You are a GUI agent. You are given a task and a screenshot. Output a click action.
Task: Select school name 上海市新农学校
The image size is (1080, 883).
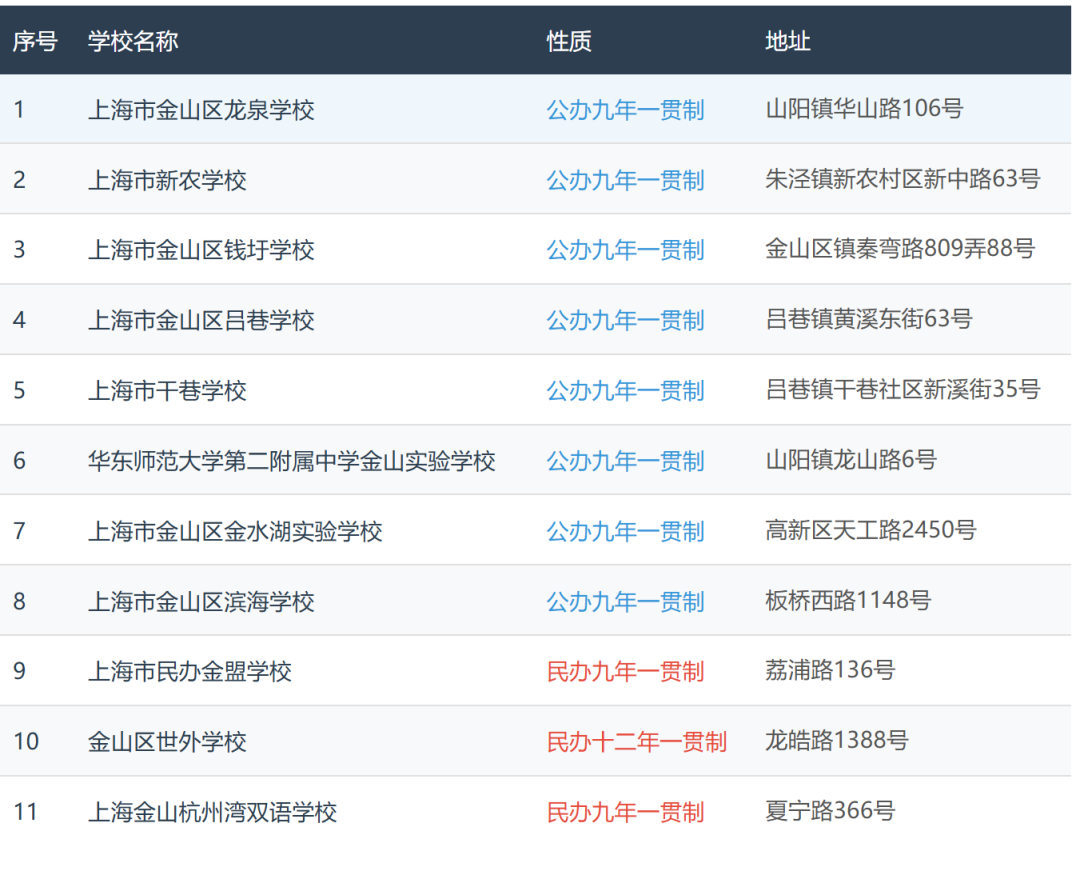[167, 180]
